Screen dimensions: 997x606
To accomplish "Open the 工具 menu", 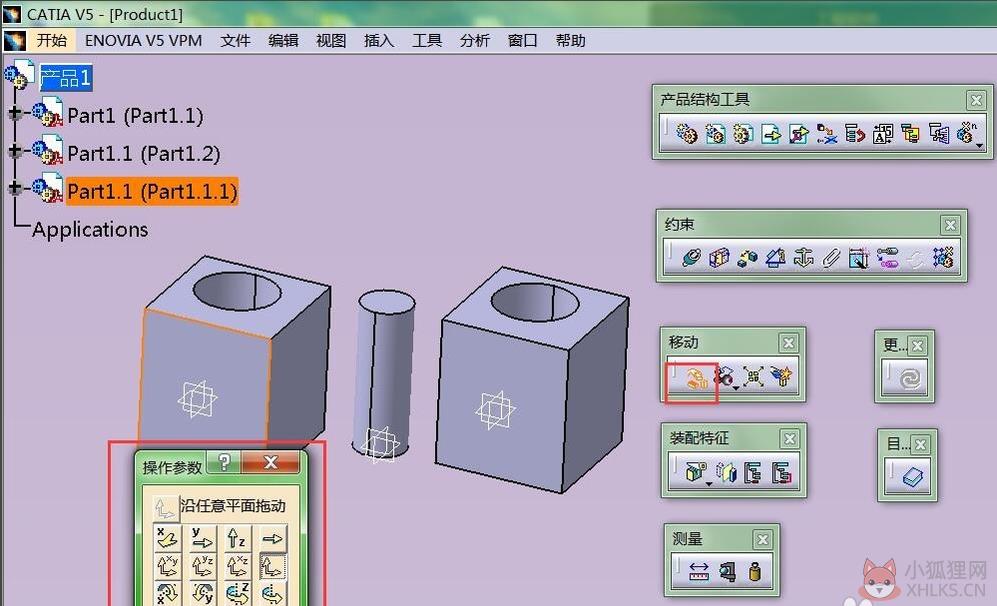I will [427, 40].
